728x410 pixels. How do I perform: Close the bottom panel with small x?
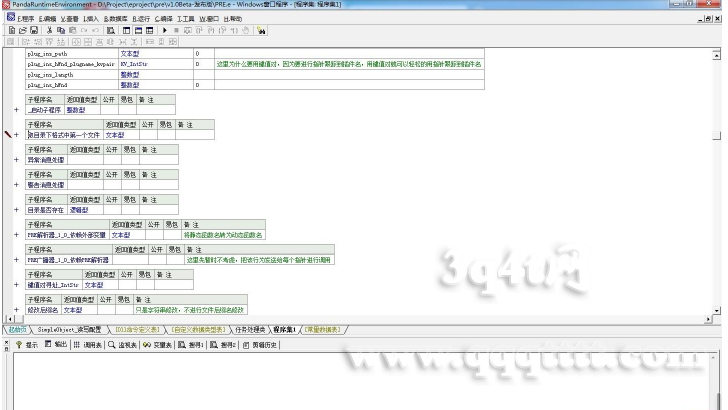[x=6, y=342]
